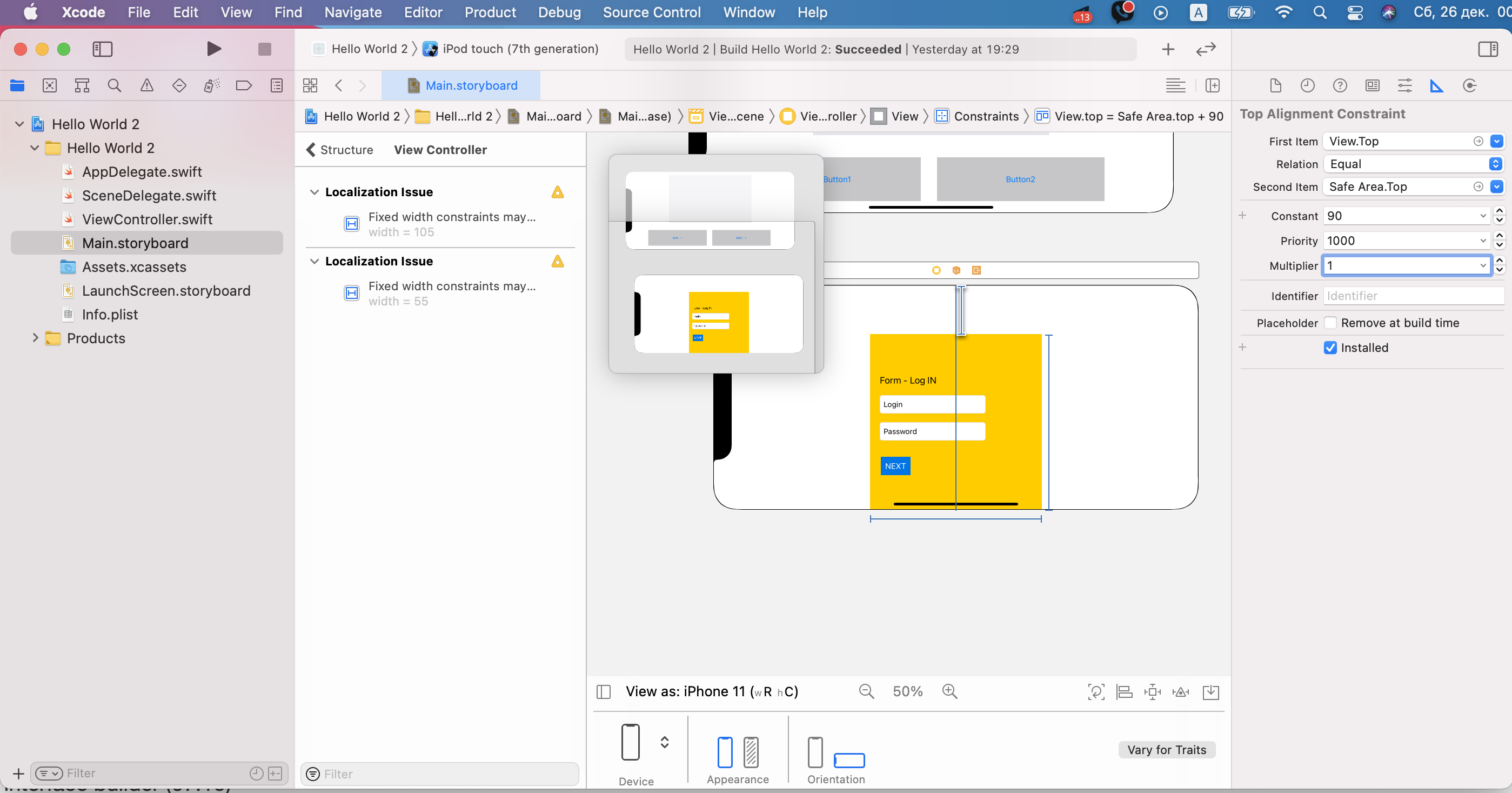Open the related items grid menu
This screenshot has height=793, width=1512.
click(310, 86)
